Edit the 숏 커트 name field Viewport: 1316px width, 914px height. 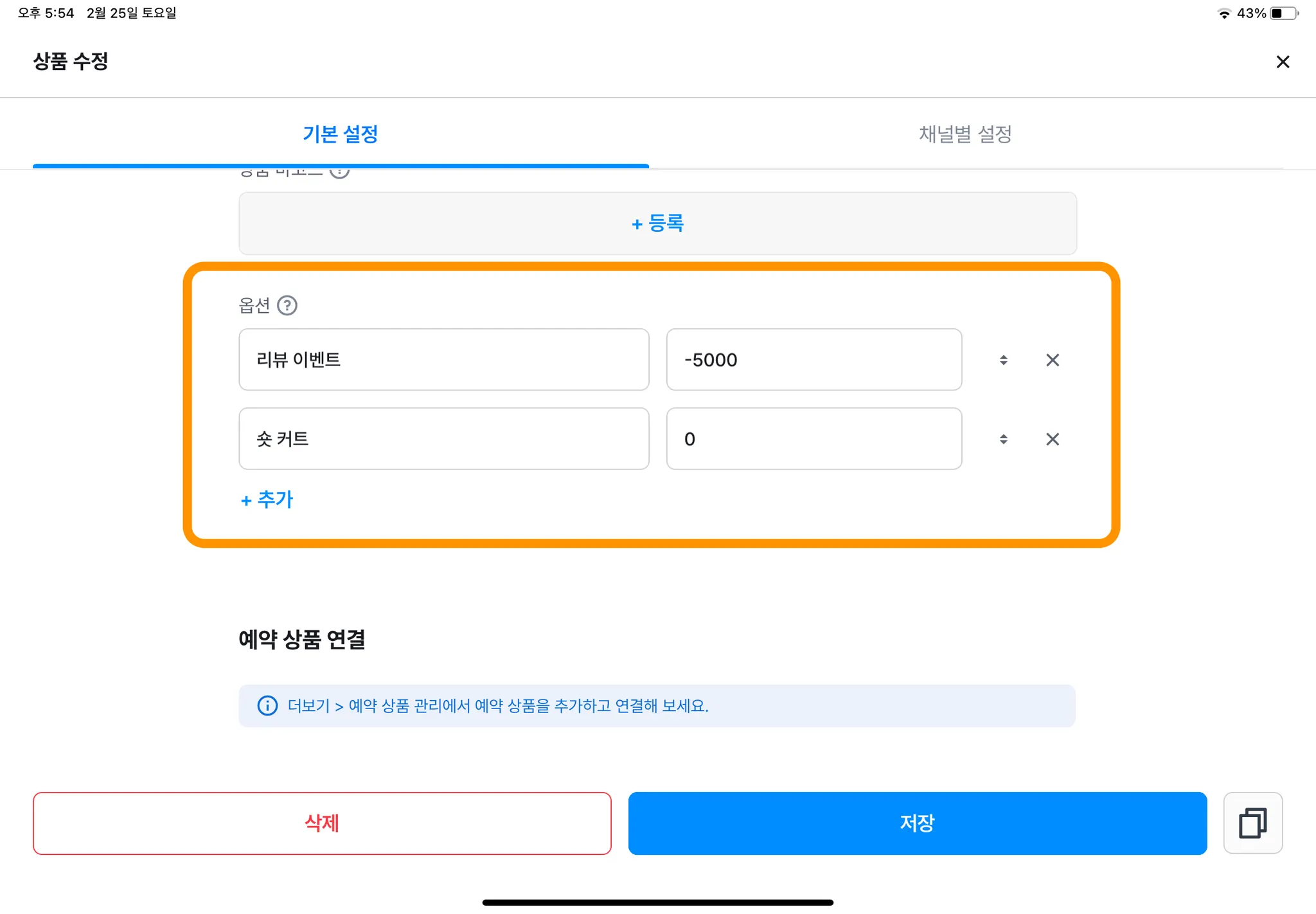click(x=443, y=439)
